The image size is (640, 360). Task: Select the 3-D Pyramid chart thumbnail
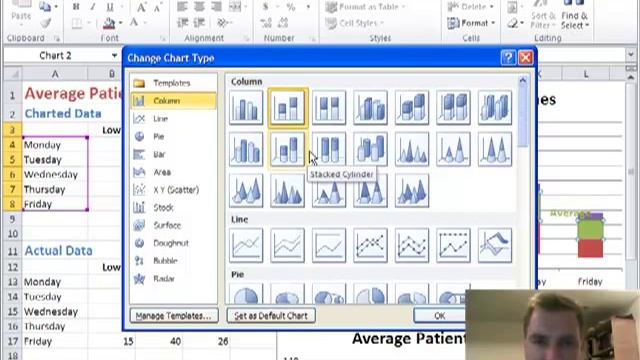(412, 191)
